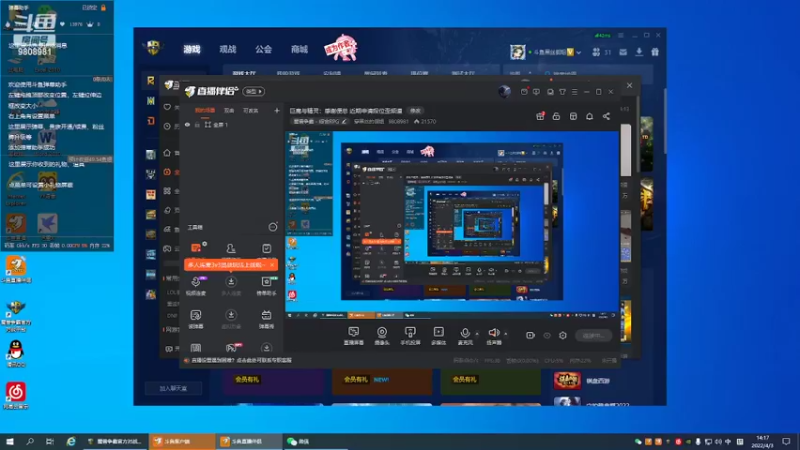Screen dimensions: 800x450
Task: Open the package box icon above preview
Action: pos(573,116)
